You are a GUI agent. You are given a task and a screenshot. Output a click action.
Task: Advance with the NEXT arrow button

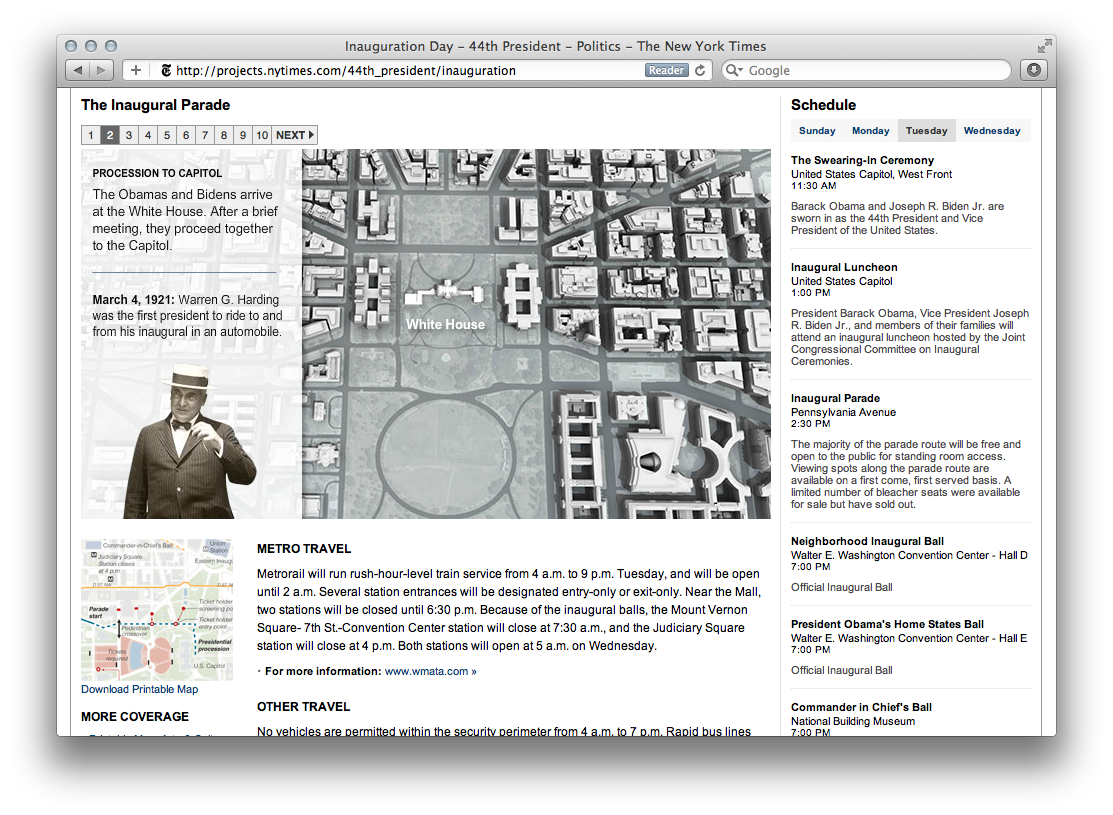[x=295, y=135]
